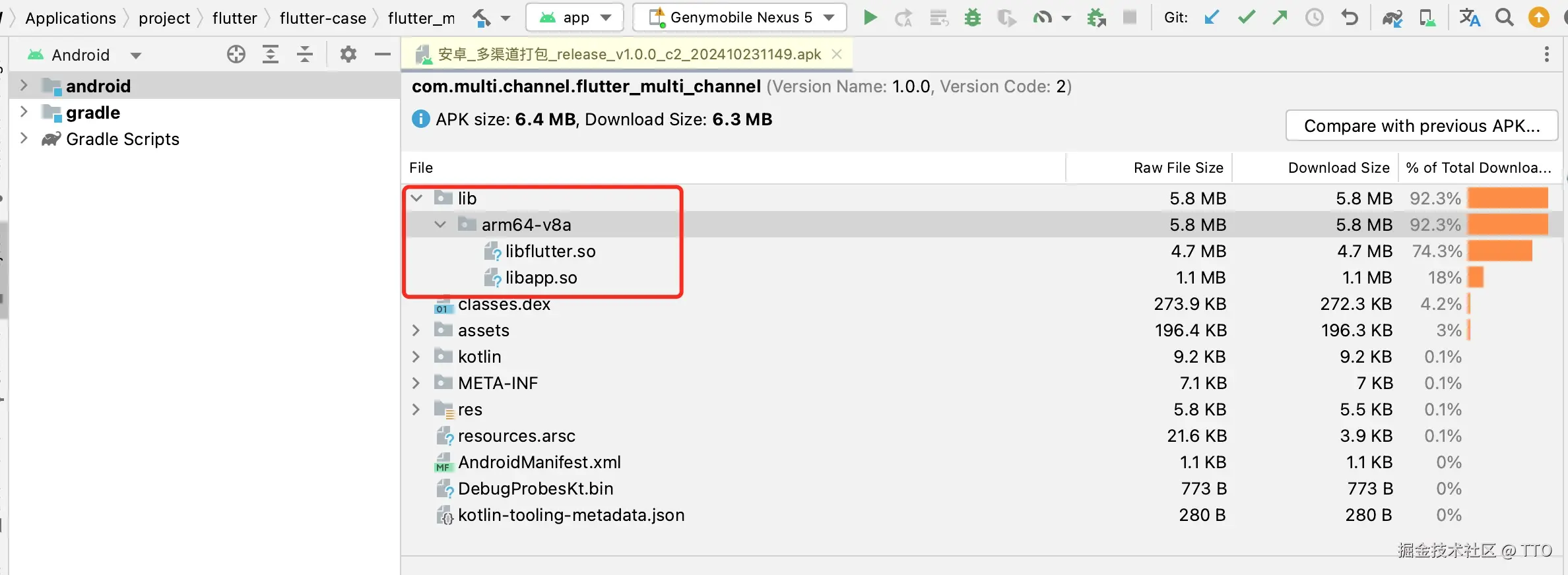
Task: Click Git update project arrow
Action: tap(1212, 18)
